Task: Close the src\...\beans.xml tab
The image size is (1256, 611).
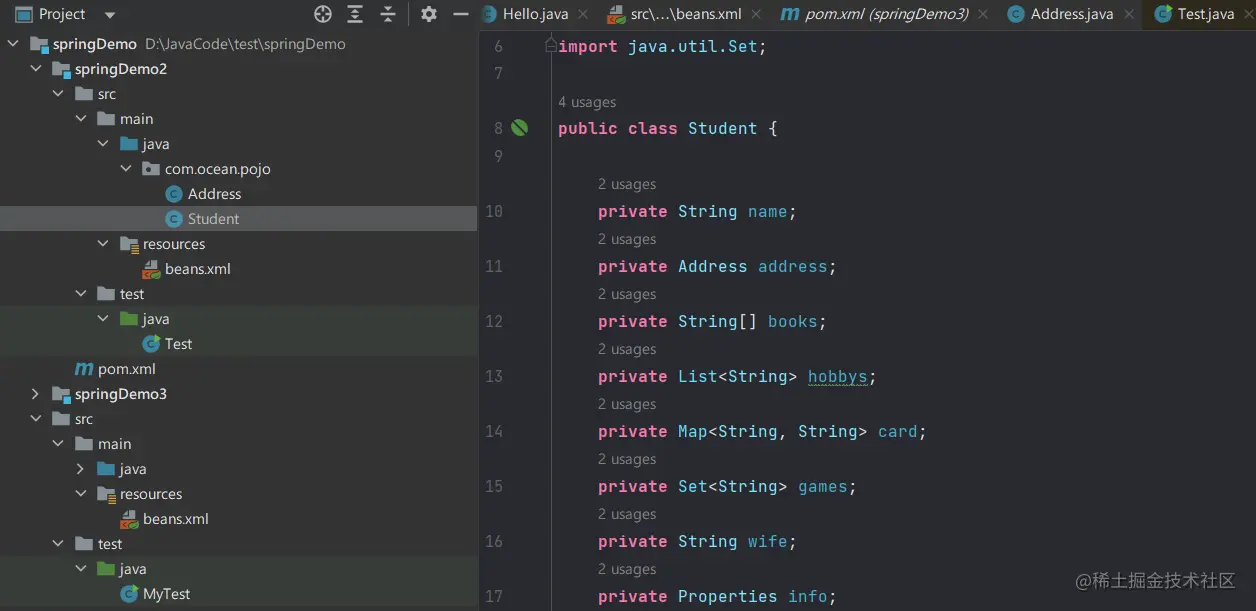Action: pyautogui.click(x=757, y=14)
